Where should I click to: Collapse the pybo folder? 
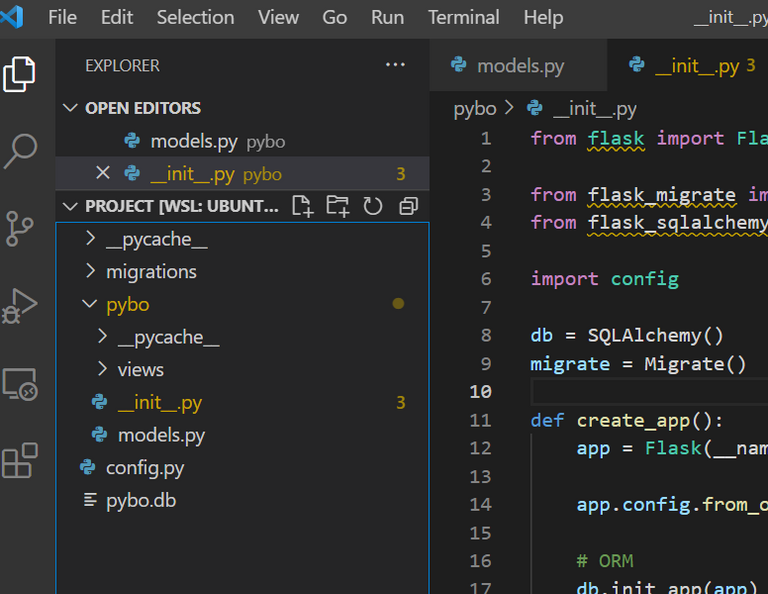point(128,305)
